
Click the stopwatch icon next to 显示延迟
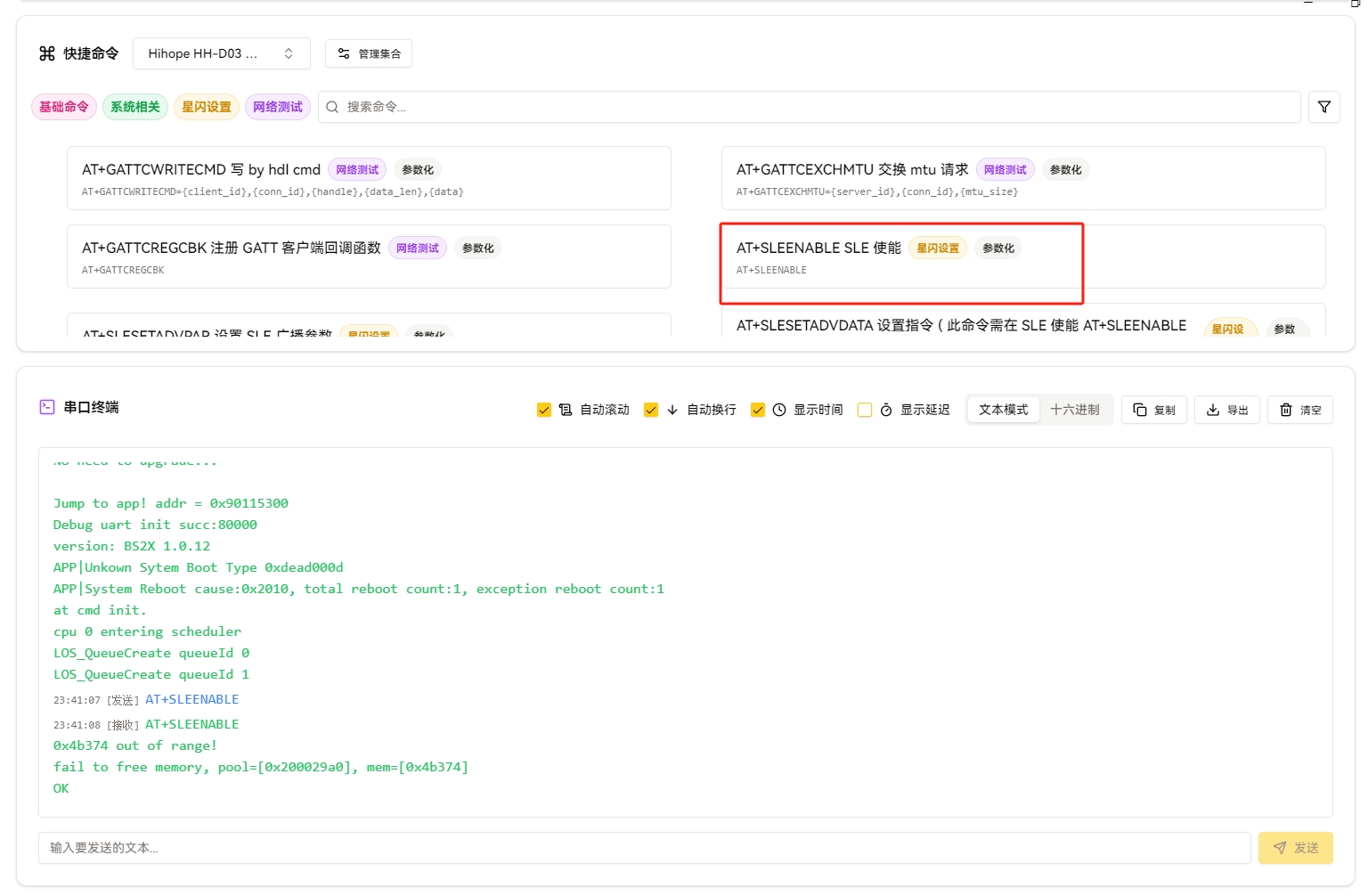(x=886, y=410)
